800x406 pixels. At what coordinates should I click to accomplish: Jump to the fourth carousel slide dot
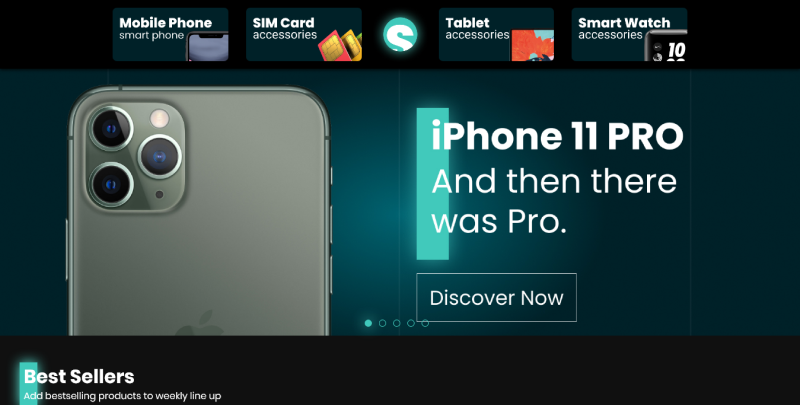point(411,323)
